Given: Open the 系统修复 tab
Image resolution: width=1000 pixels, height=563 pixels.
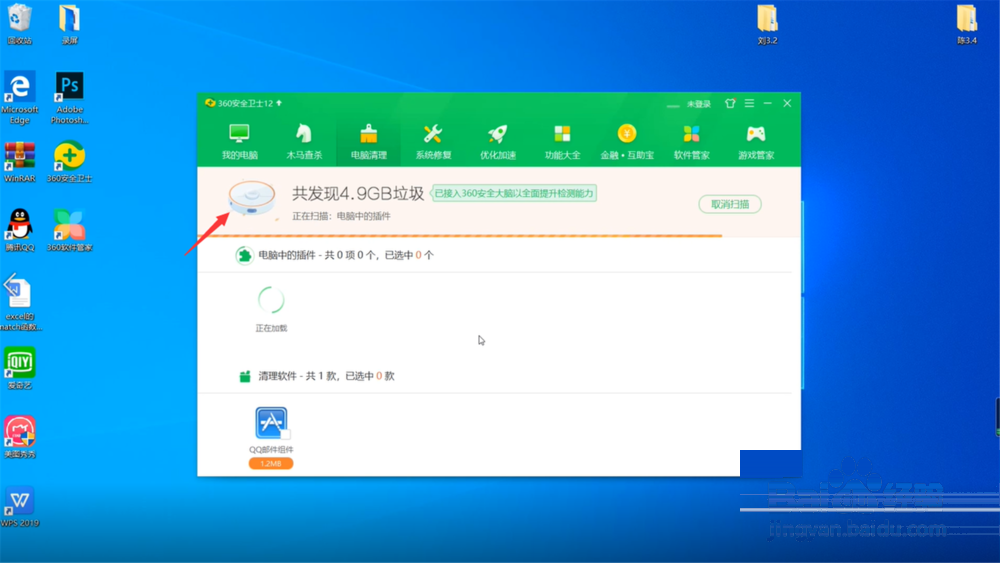Looking at the screenshot, I should tap(433, 142).
